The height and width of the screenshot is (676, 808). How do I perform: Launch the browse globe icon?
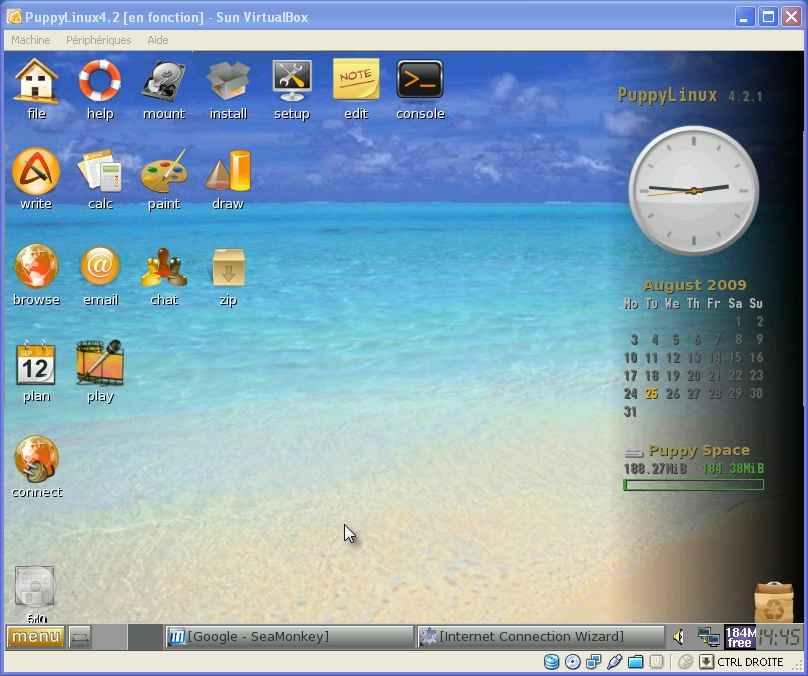[x=36, y=266]
